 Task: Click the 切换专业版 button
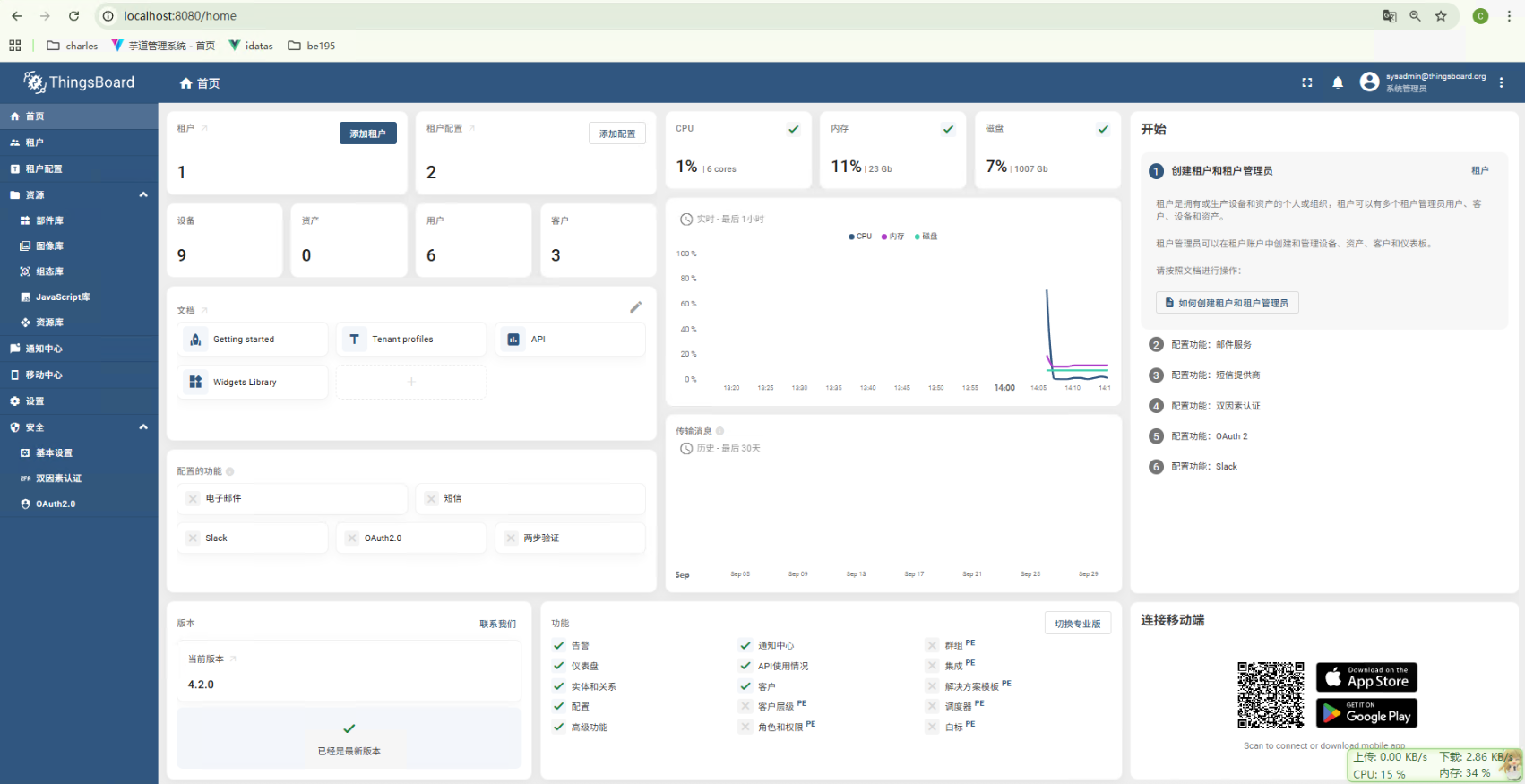pos(1078,624)
